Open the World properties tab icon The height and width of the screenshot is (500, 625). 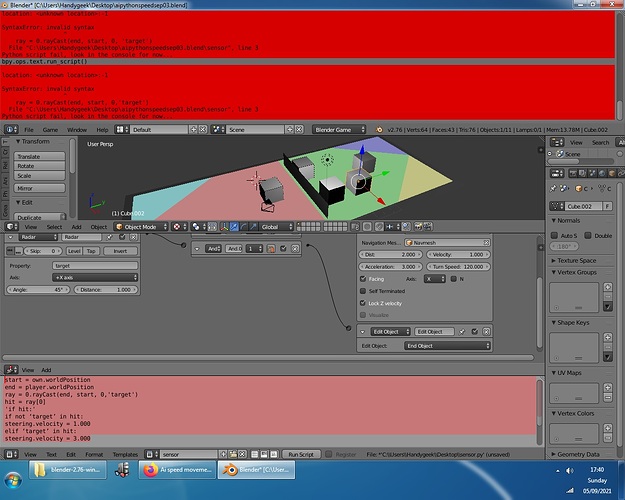click(x=601, y=173)
